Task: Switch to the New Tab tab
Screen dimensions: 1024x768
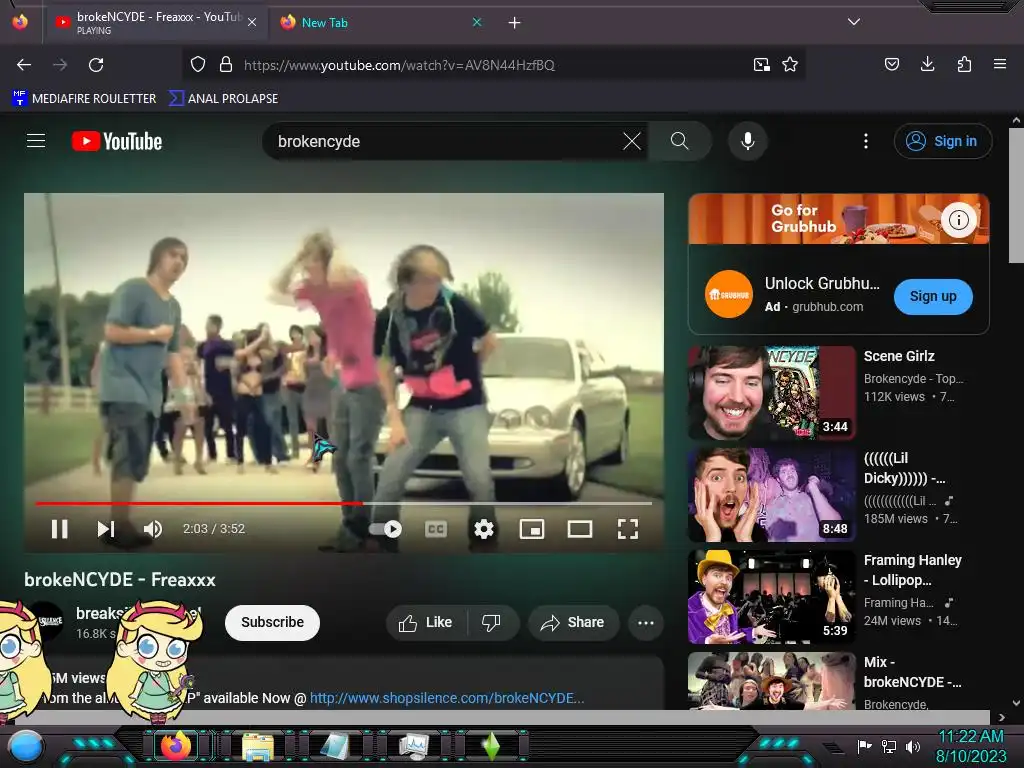Action: pyautogui.click(x=379, y=23)
